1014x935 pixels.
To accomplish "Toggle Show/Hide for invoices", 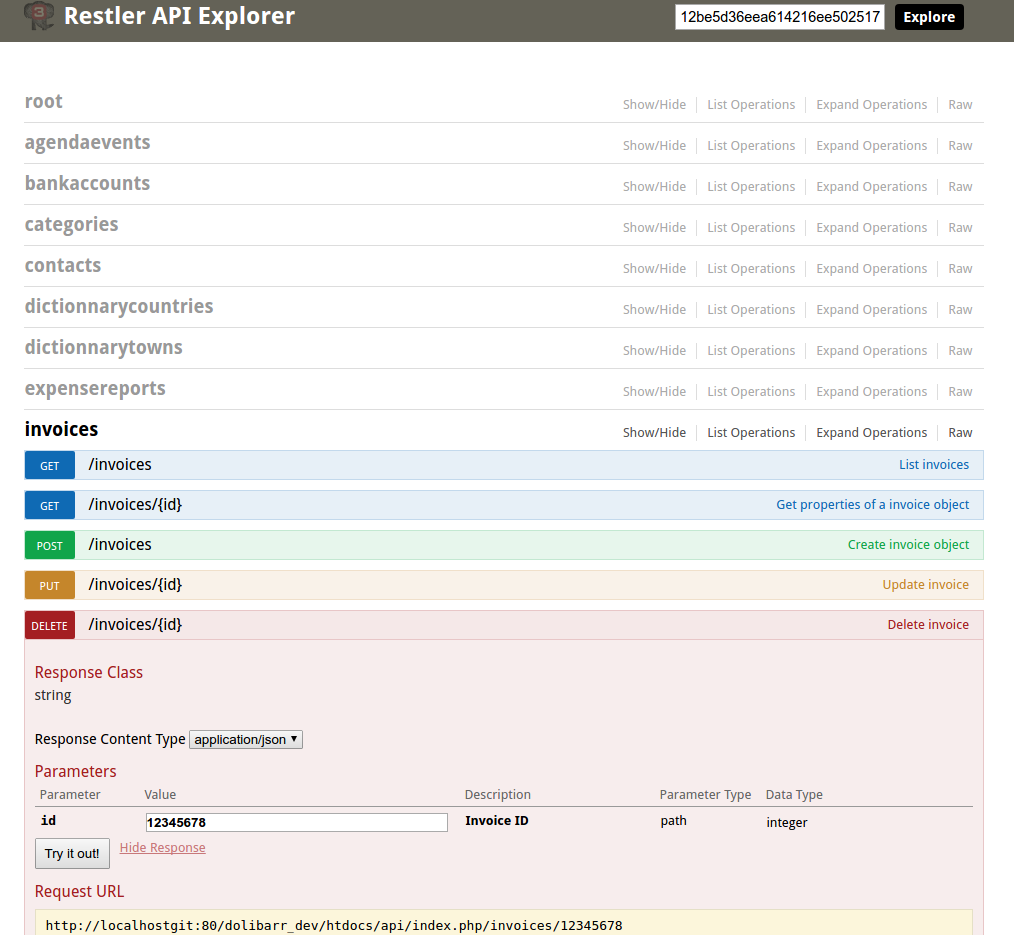I will point(654,433).
